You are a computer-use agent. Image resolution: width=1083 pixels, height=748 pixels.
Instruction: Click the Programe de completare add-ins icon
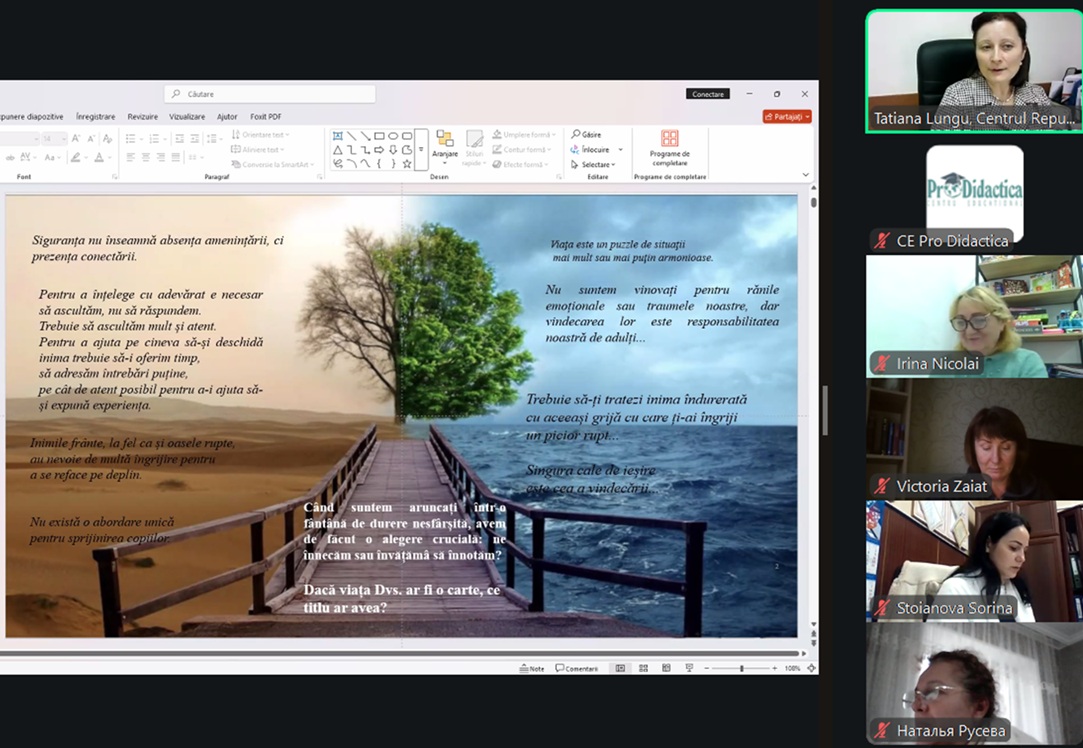669,139
